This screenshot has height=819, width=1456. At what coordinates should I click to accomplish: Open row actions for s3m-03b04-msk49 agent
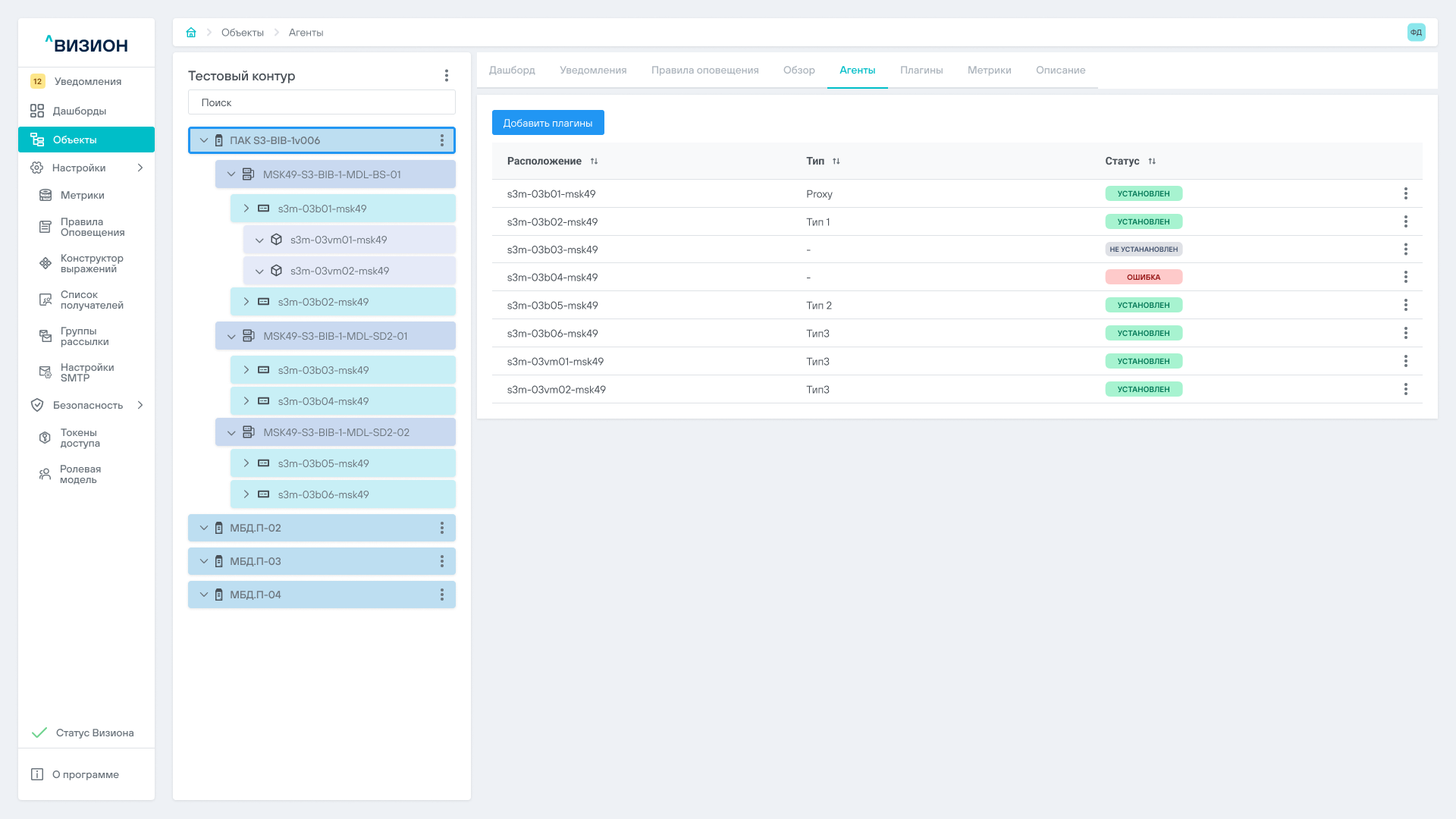tap(1405, 278)
